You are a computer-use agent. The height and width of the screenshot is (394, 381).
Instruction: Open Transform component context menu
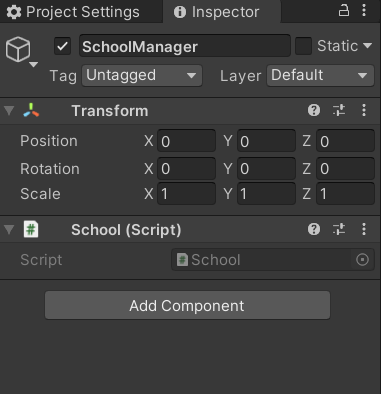point(364,110)
